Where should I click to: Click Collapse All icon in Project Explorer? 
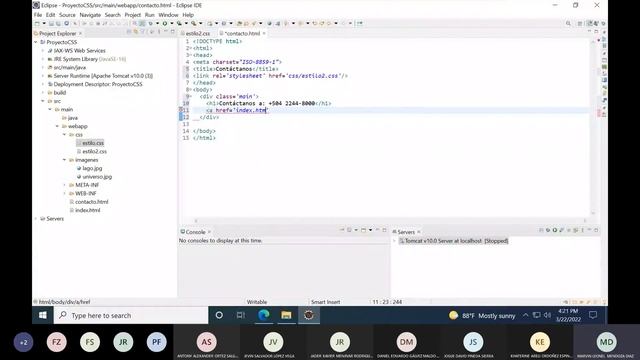129,32
